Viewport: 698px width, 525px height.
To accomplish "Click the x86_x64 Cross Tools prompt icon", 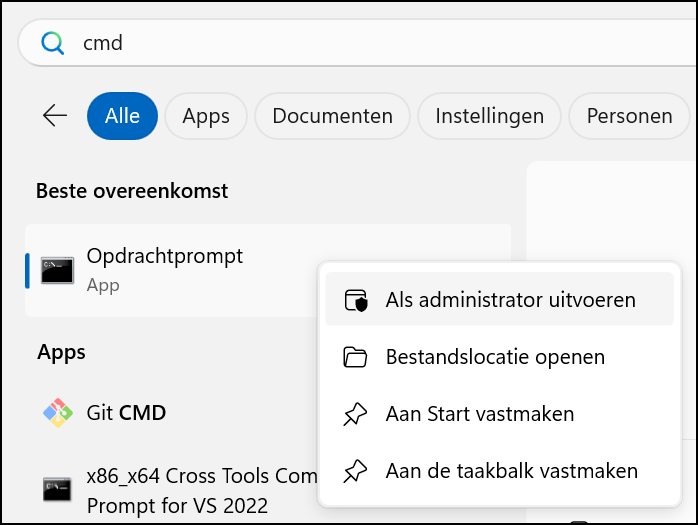I will 57,489.
